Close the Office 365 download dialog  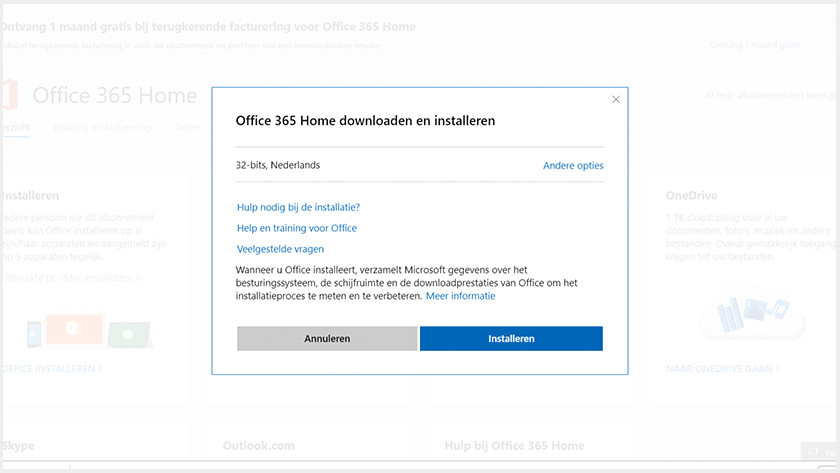pyautogui.click(x=616, y=99)
